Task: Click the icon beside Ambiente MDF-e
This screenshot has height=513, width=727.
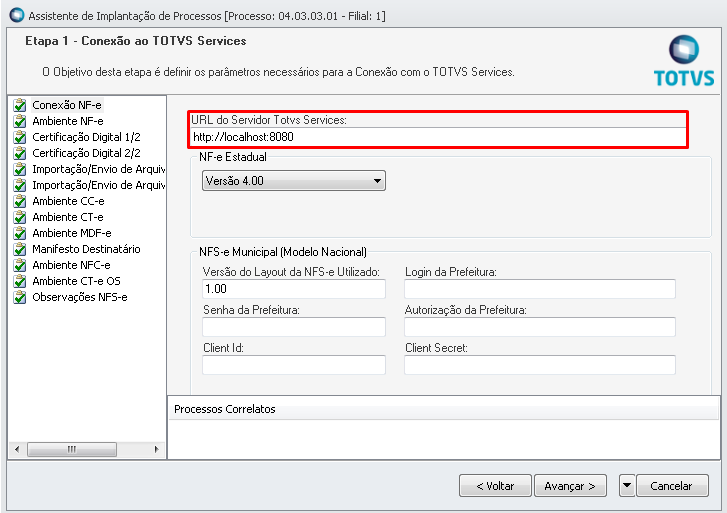Action: click(x=20, y=233)
